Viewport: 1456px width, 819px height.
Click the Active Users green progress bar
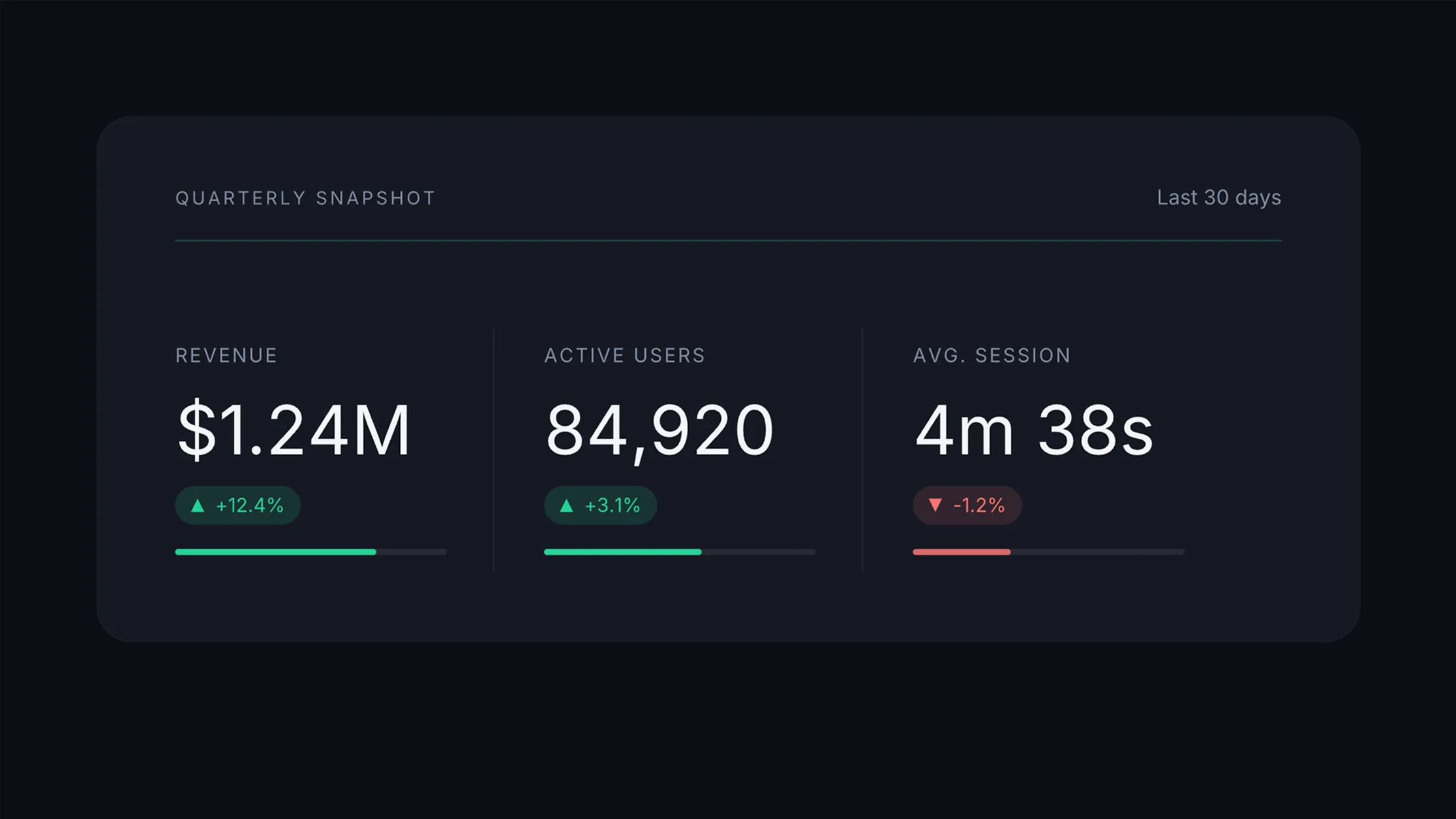622,552
